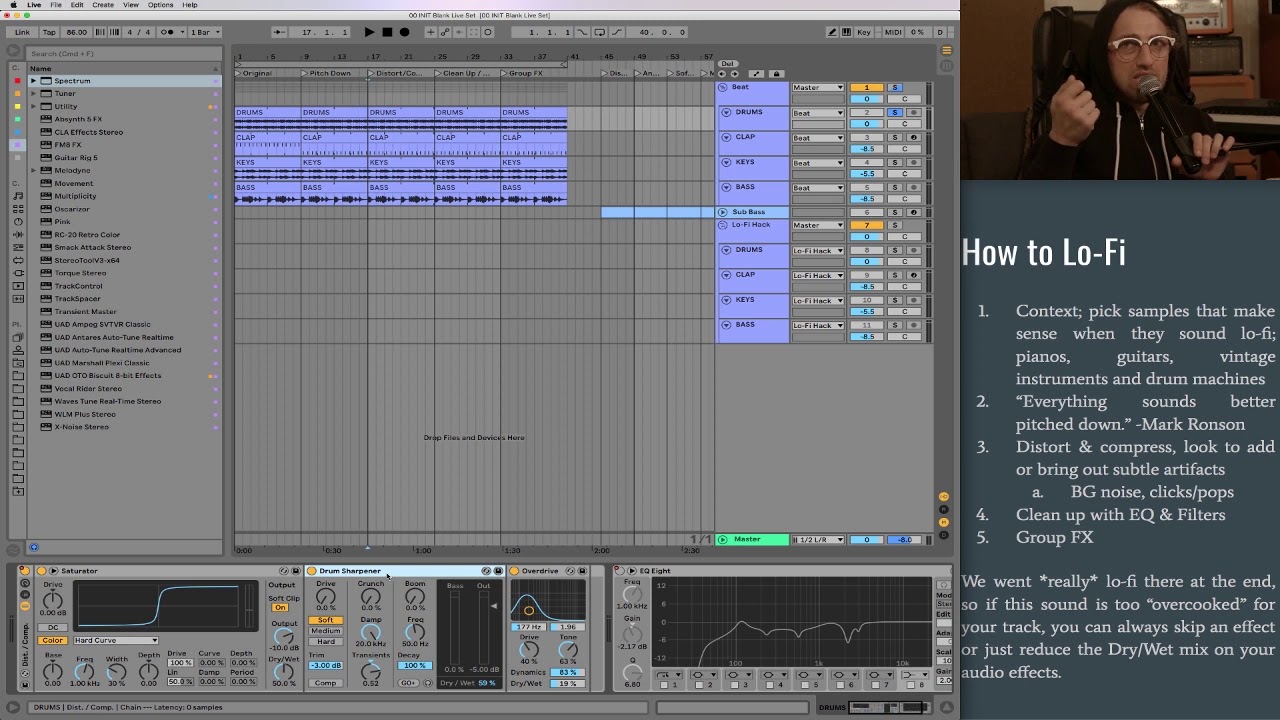Adjust the EQ Eight Gain knob
This screenshot has height=720, width=1280.
click(631, 633)
